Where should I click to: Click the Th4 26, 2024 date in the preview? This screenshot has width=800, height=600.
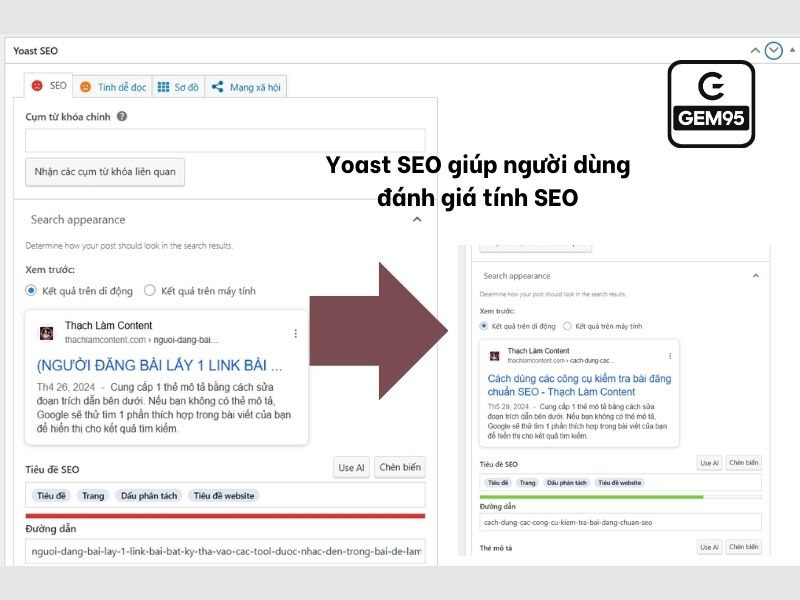coord(66,387)
